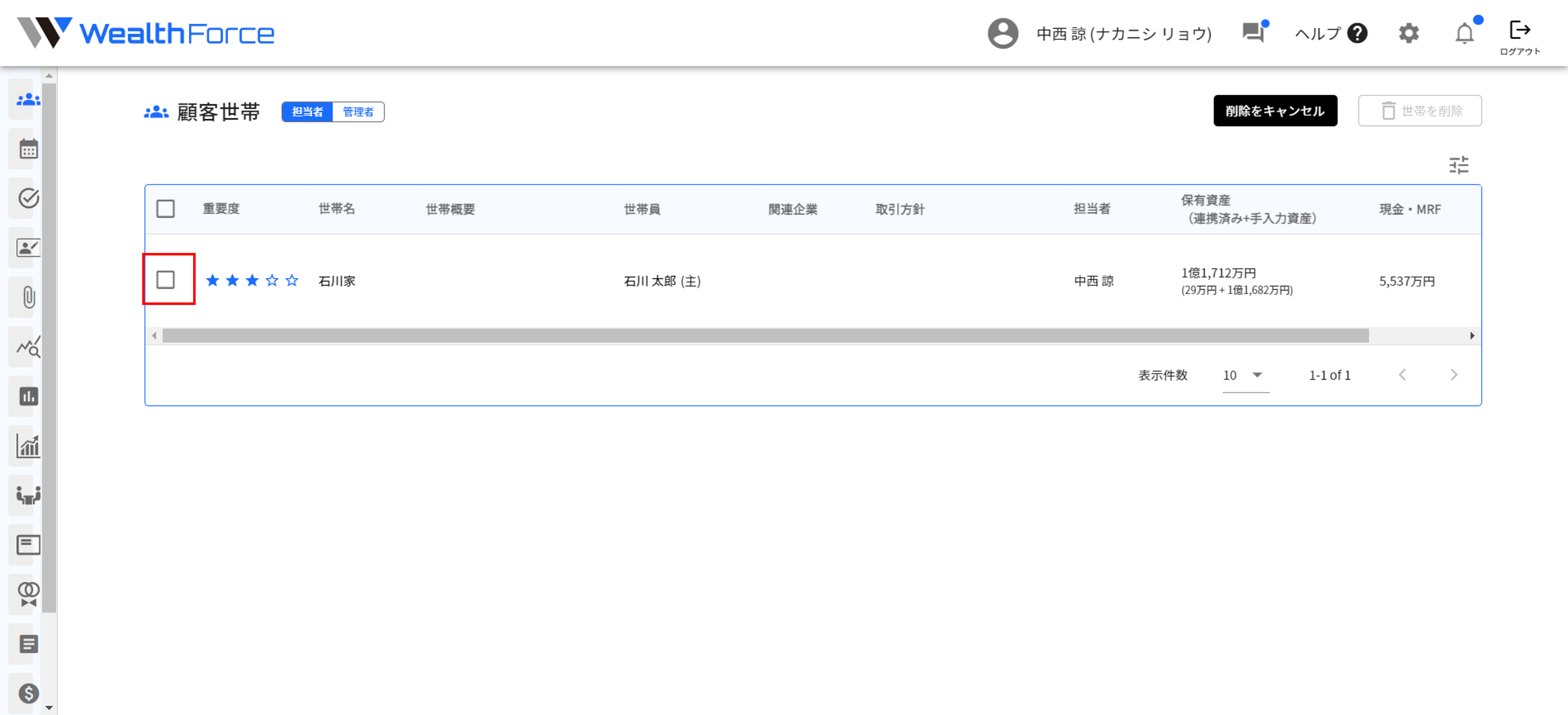
Task: Click the 世帯名 column header
Action: [337, 209]
